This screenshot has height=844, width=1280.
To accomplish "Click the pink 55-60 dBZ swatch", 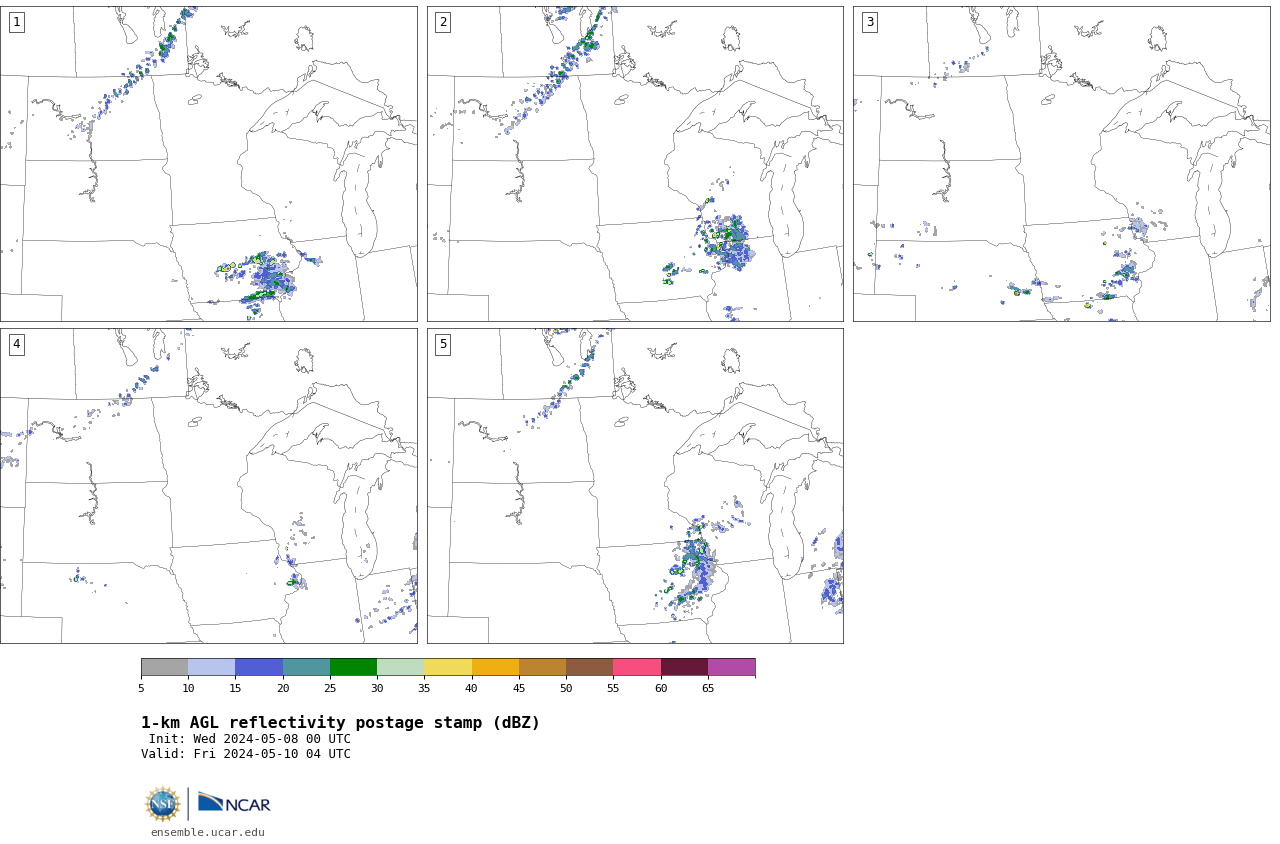I will (x=637, y=667).
